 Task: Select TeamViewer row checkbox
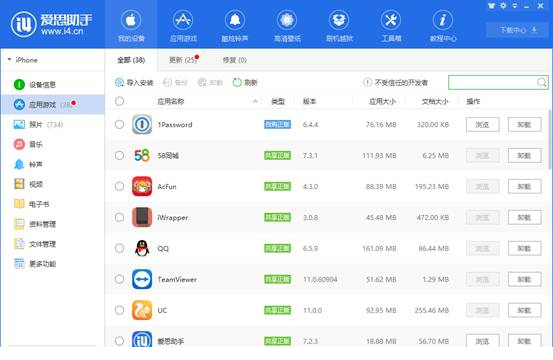[x=119, y=279]
